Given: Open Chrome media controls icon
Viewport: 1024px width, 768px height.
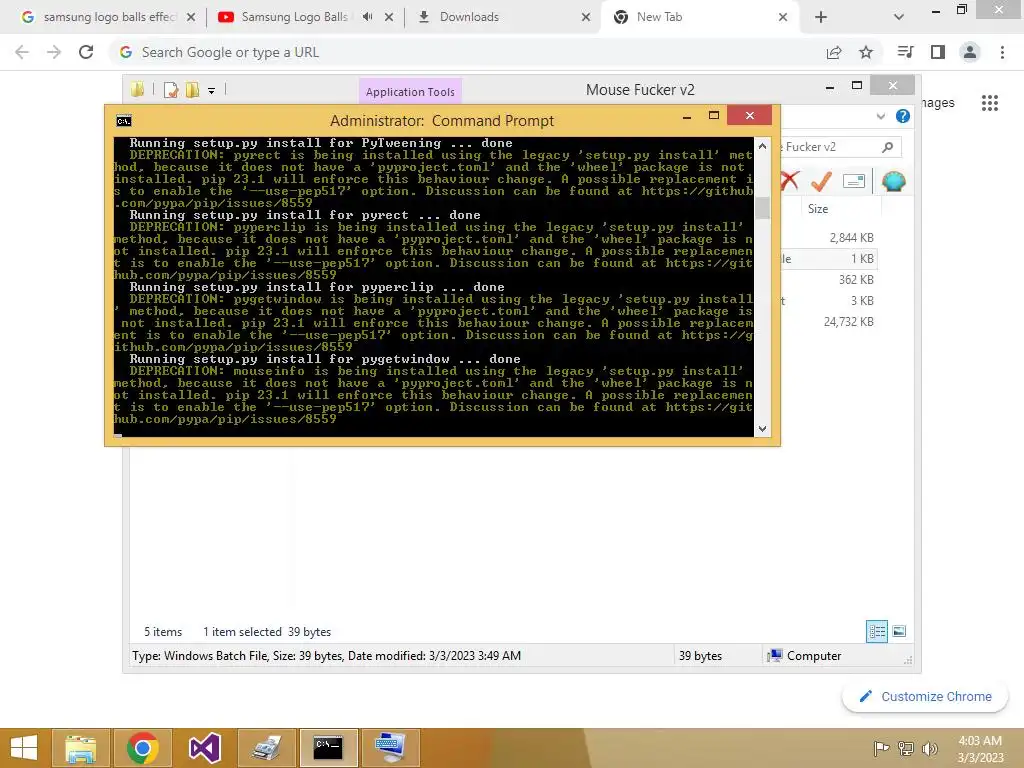Looking at the screenshot, I should pos(905,52).
